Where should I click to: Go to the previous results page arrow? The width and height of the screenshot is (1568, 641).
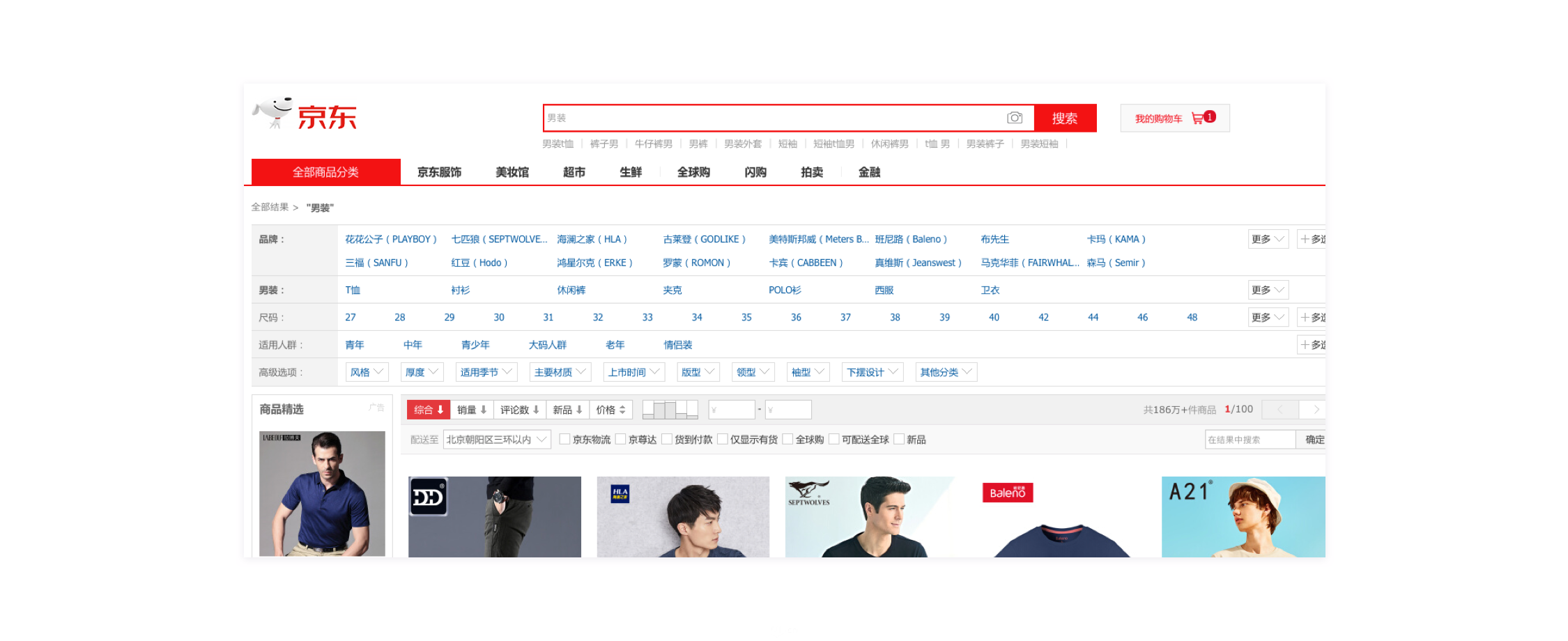pos(1280,410)
